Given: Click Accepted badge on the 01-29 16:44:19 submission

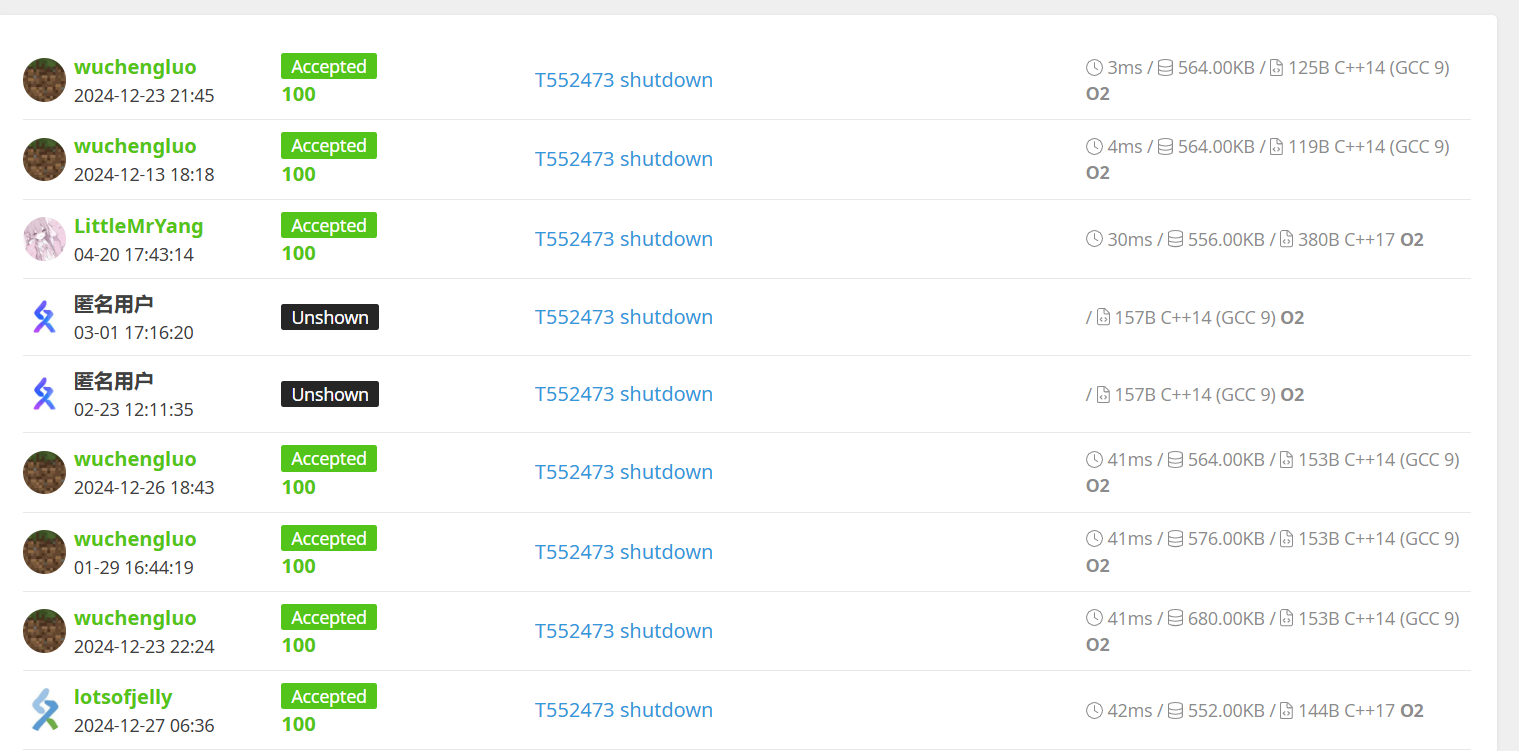Looking at the screenshot, I should tap(329, 539).
